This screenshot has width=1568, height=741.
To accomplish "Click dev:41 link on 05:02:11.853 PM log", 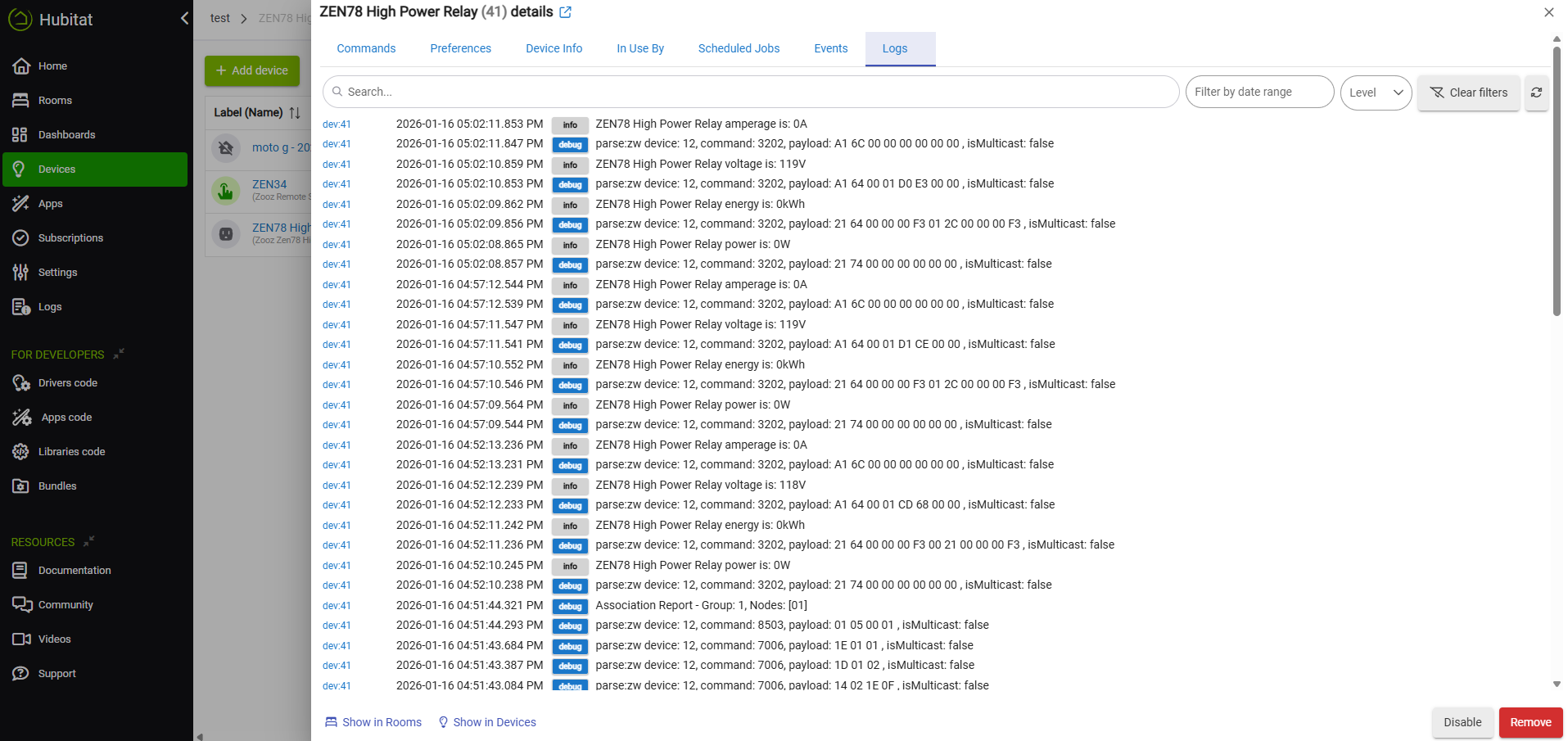I will click(337, 124).
